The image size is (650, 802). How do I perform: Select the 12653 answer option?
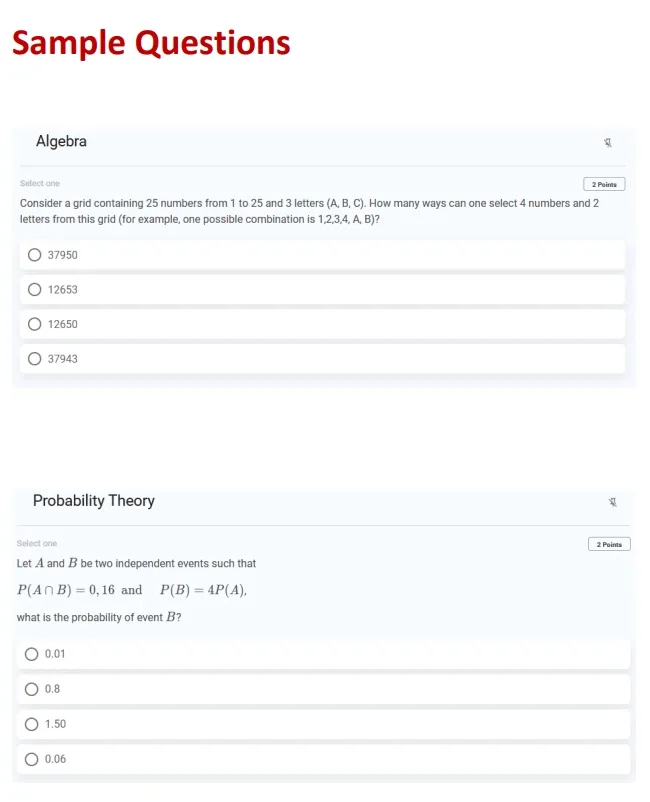(322, 289)
